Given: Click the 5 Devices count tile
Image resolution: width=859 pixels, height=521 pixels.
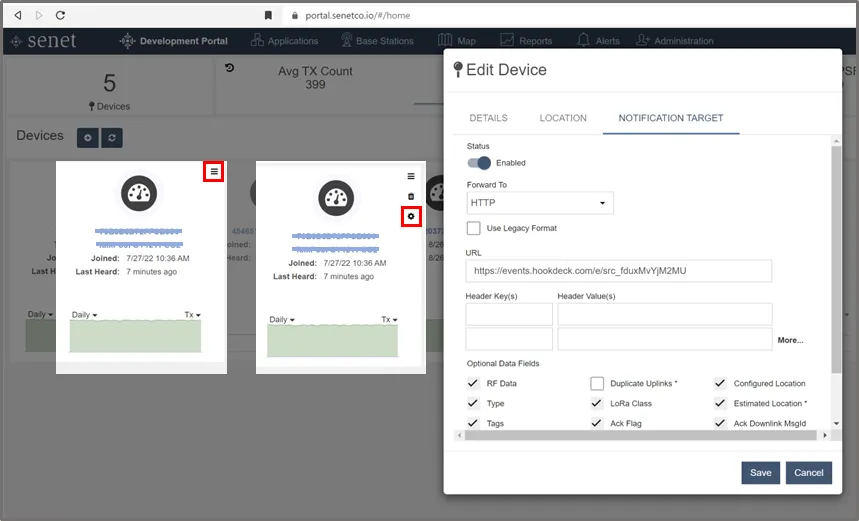Looking at the screenshot, I should (110, 89).
